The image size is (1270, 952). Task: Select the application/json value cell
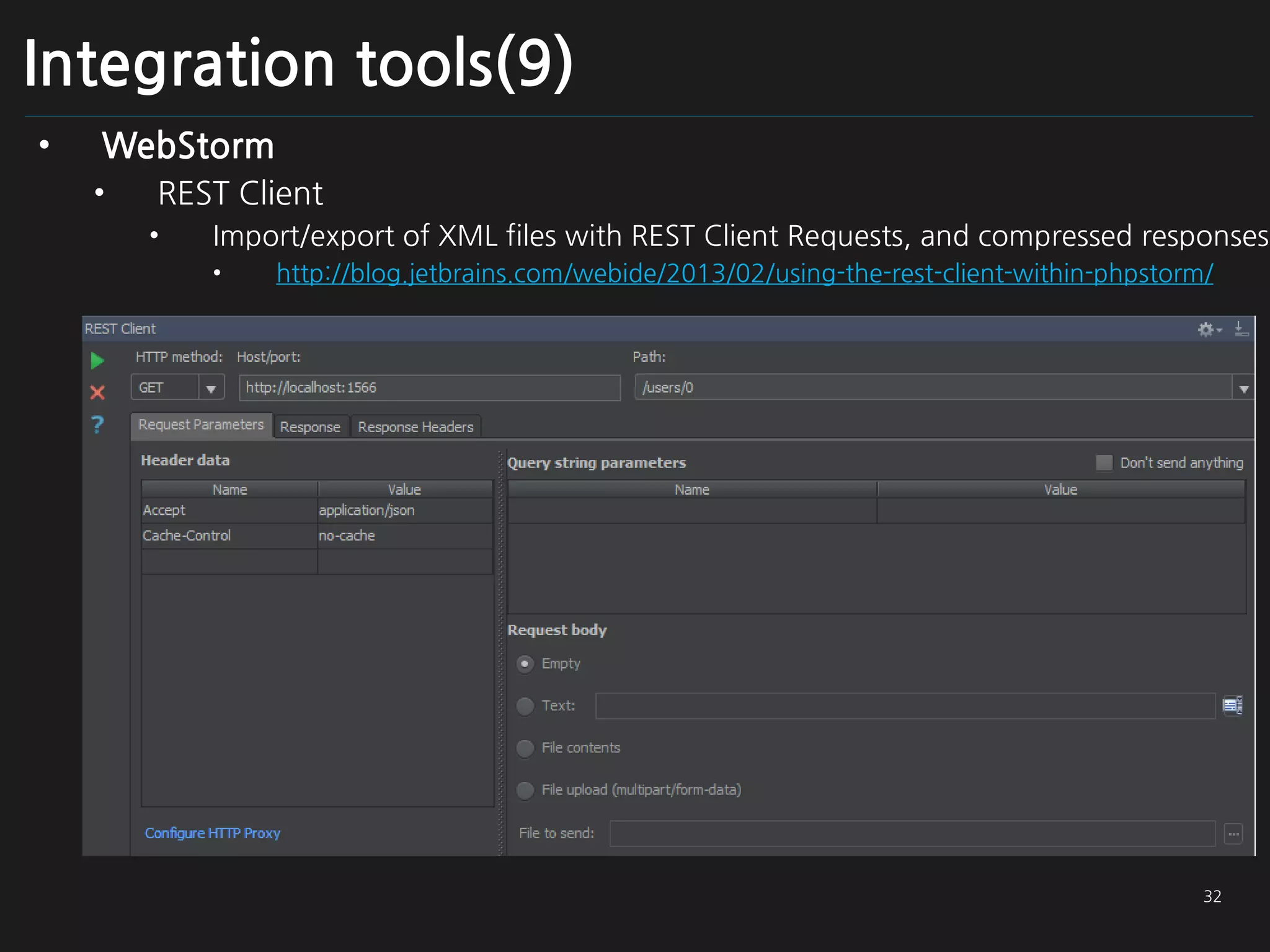[x=405, y=511]
